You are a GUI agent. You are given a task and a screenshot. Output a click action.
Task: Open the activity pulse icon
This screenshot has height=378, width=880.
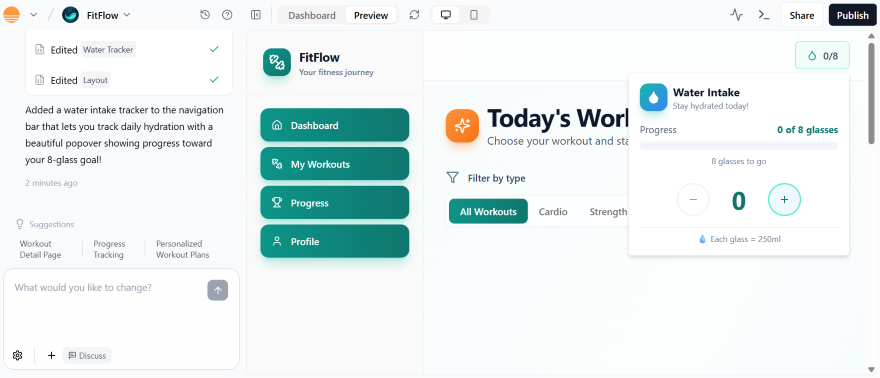pos(736,15)
